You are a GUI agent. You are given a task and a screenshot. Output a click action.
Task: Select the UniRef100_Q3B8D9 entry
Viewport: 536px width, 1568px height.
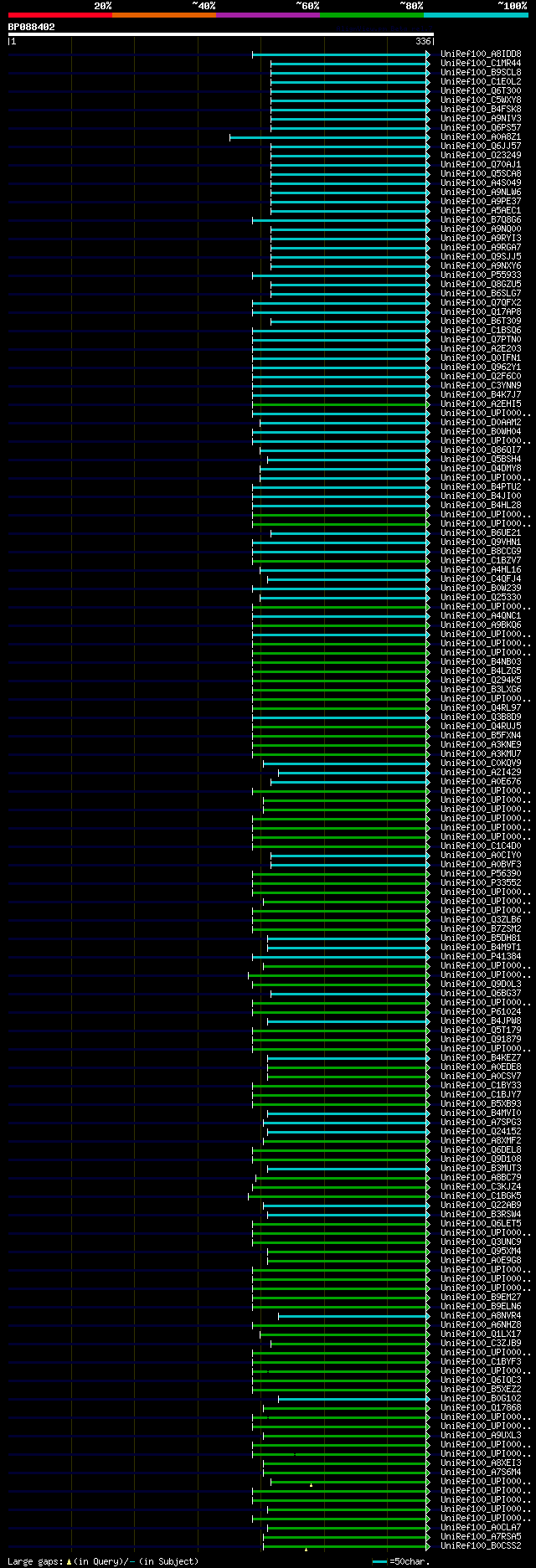[x=481, y=717]
